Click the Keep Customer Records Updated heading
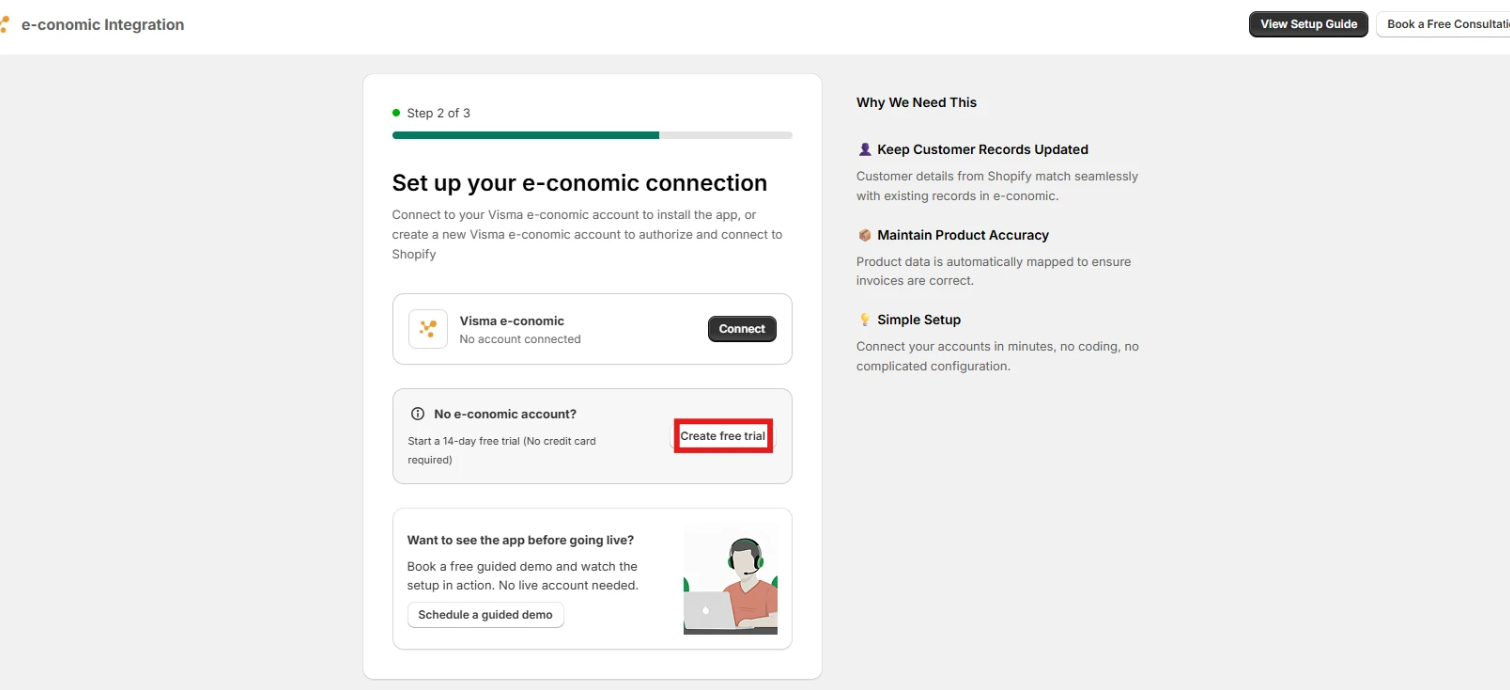This screenshot has width=1510, height=690. pos(983,150)
